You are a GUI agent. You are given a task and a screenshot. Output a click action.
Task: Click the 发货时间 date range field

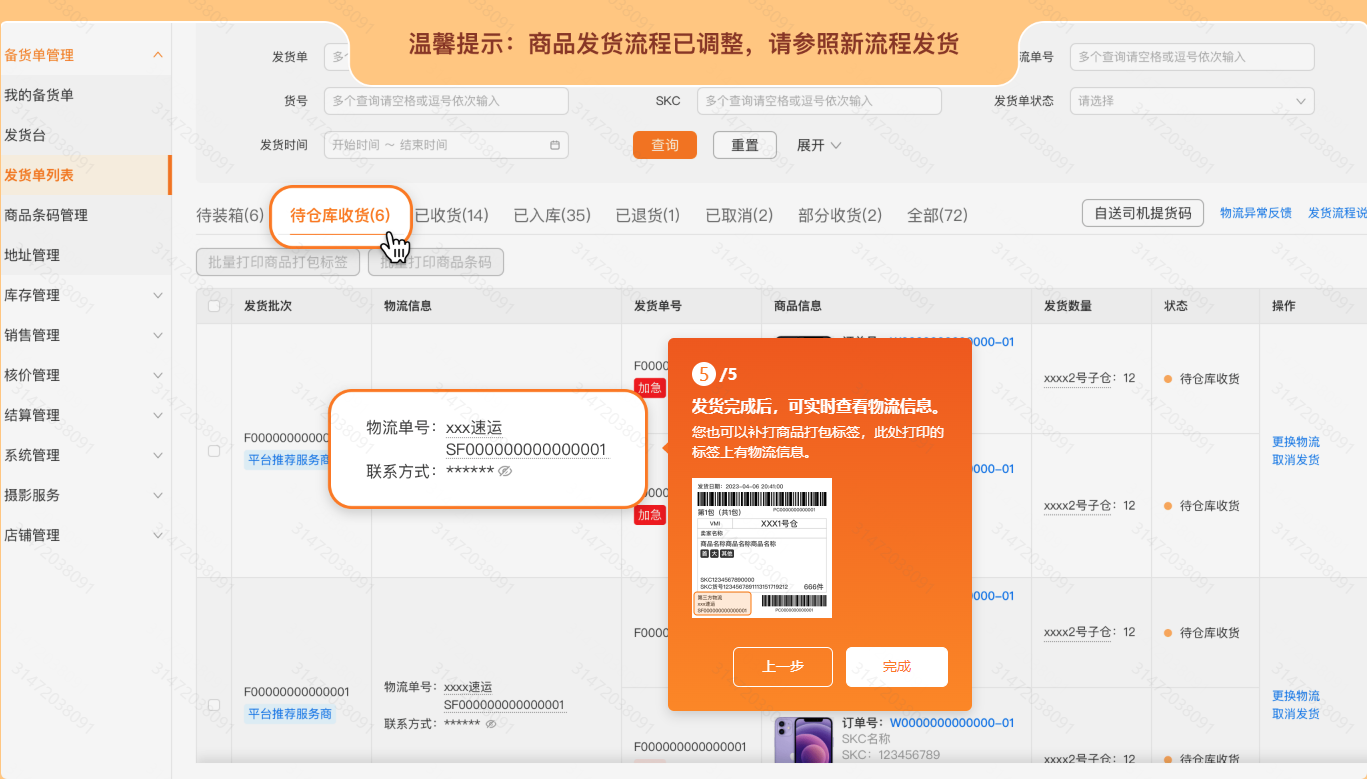(446, 145)
